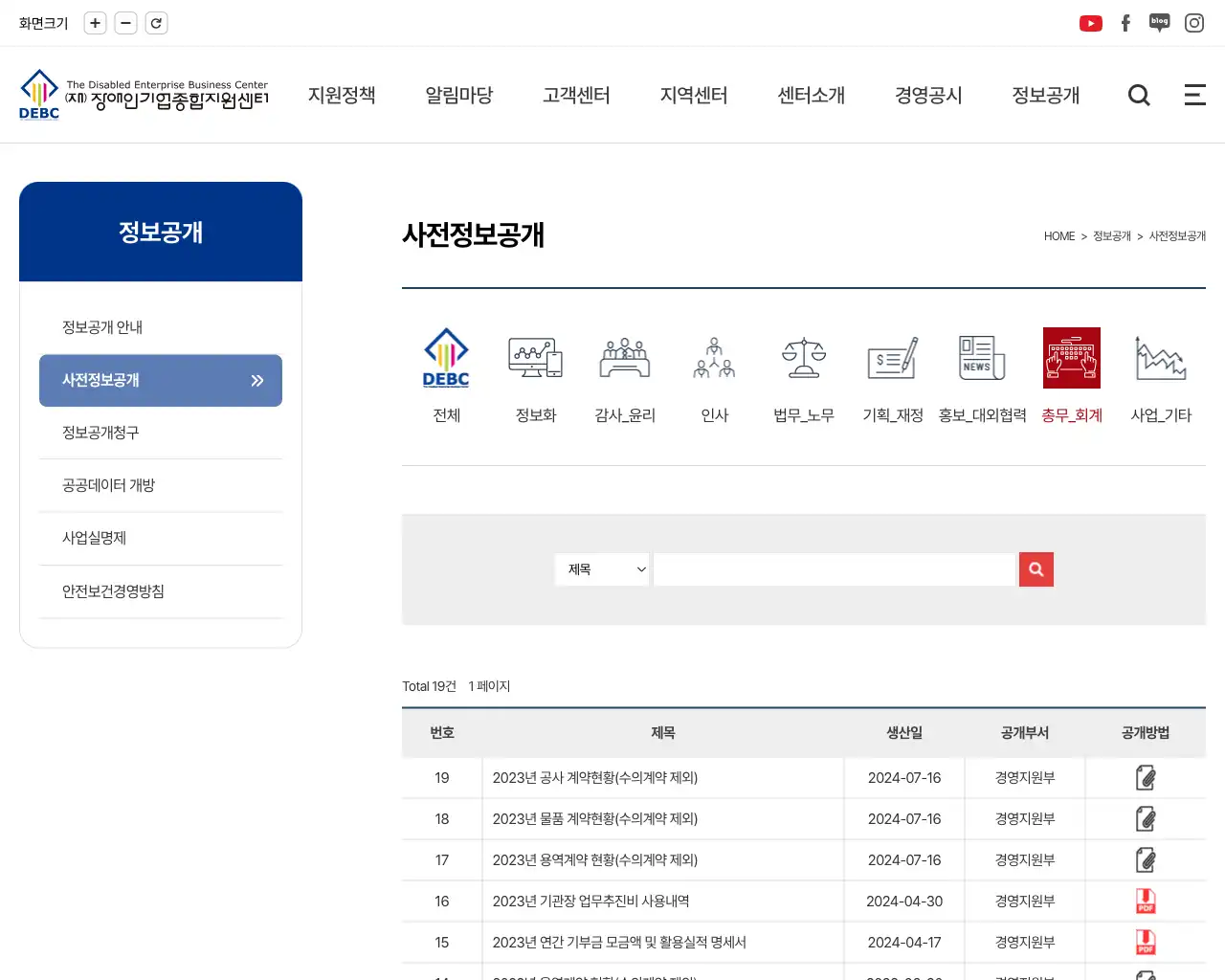This screenshot has width=1225, height=980.
Task: Click HOME in the breadcrumb
Action: tap(1059, 236)
